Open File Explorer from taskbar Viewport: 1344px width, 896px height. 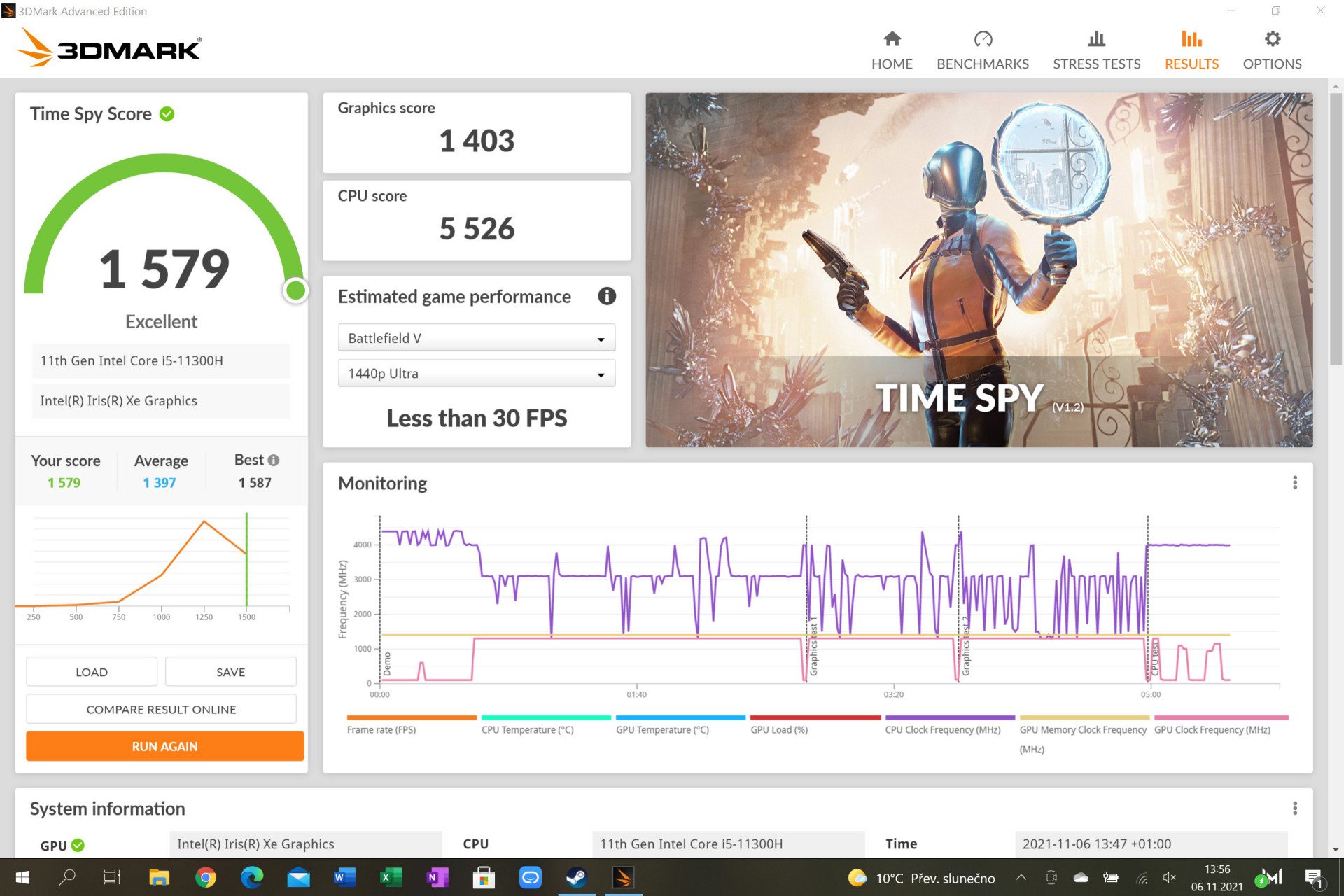tap(160, 877)
